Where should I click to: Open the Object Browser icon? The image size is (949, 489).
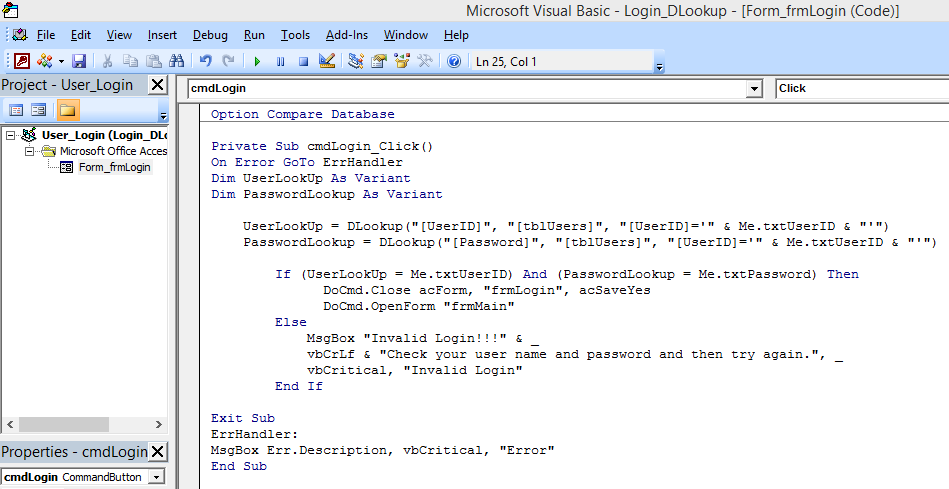402,61
